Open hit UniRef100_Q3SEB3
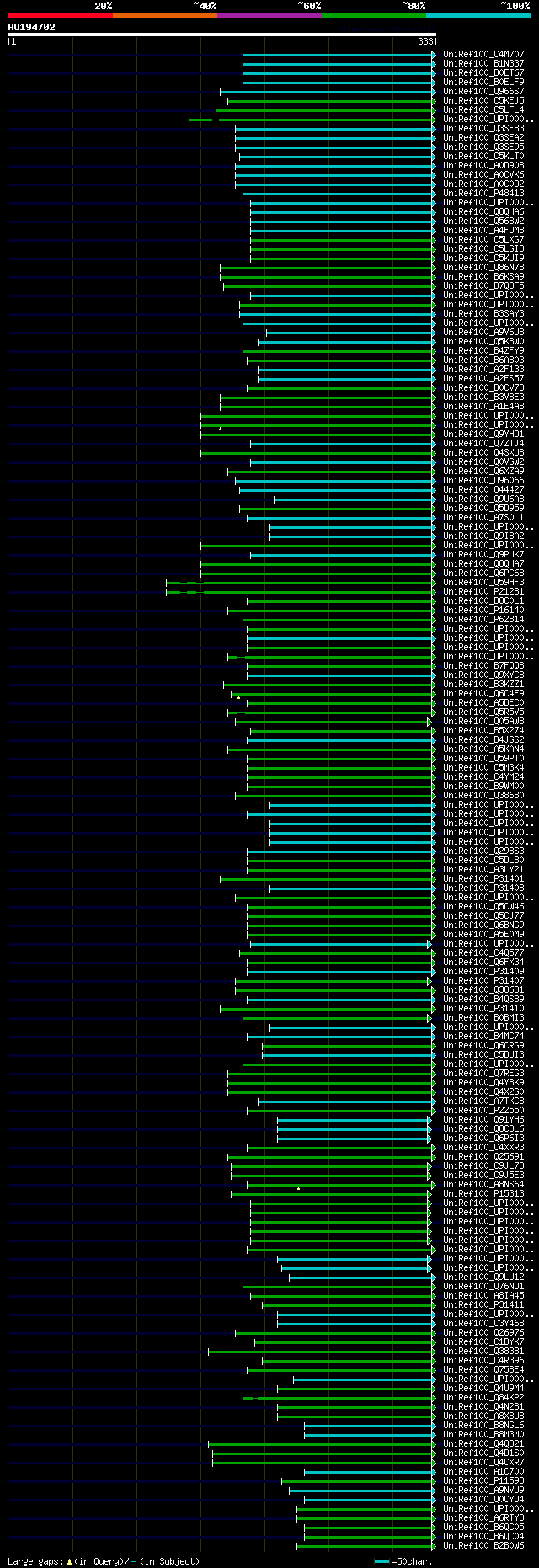 pos(483,129)
